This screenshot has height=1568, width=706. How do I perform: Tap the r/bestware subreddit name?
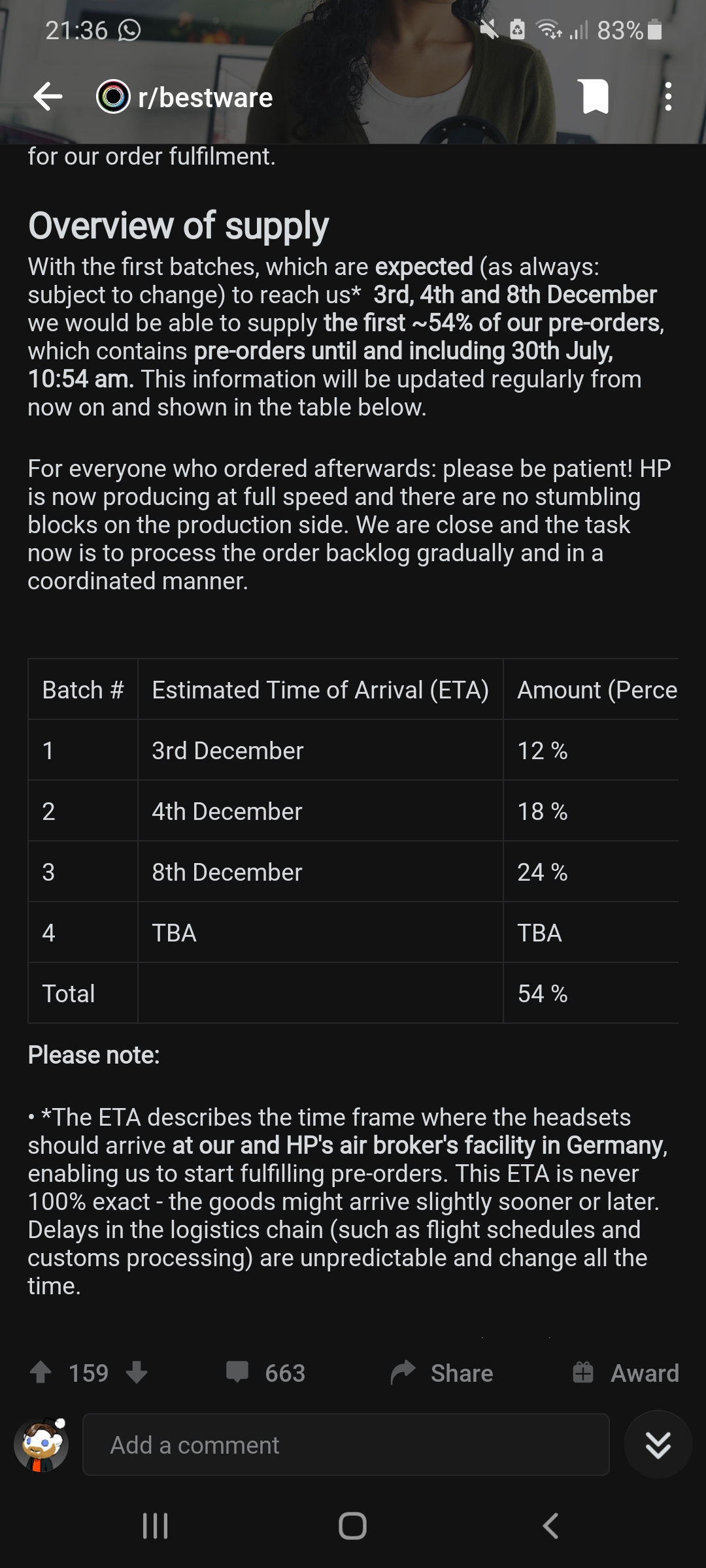pos(205,97)
